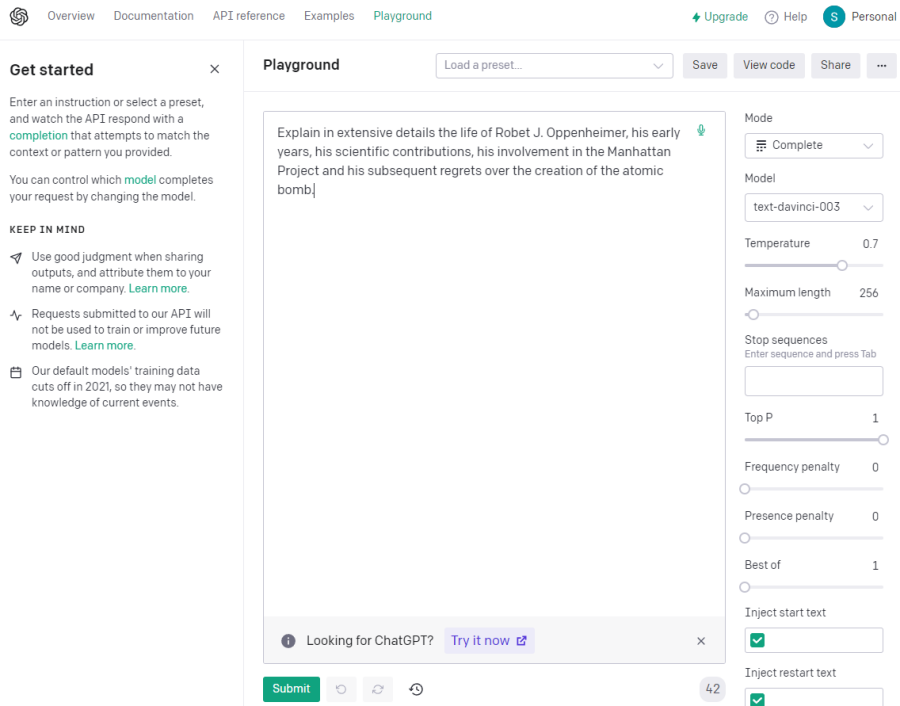
Task: Open the more options ellipsis button
Action: coord(881,65)
